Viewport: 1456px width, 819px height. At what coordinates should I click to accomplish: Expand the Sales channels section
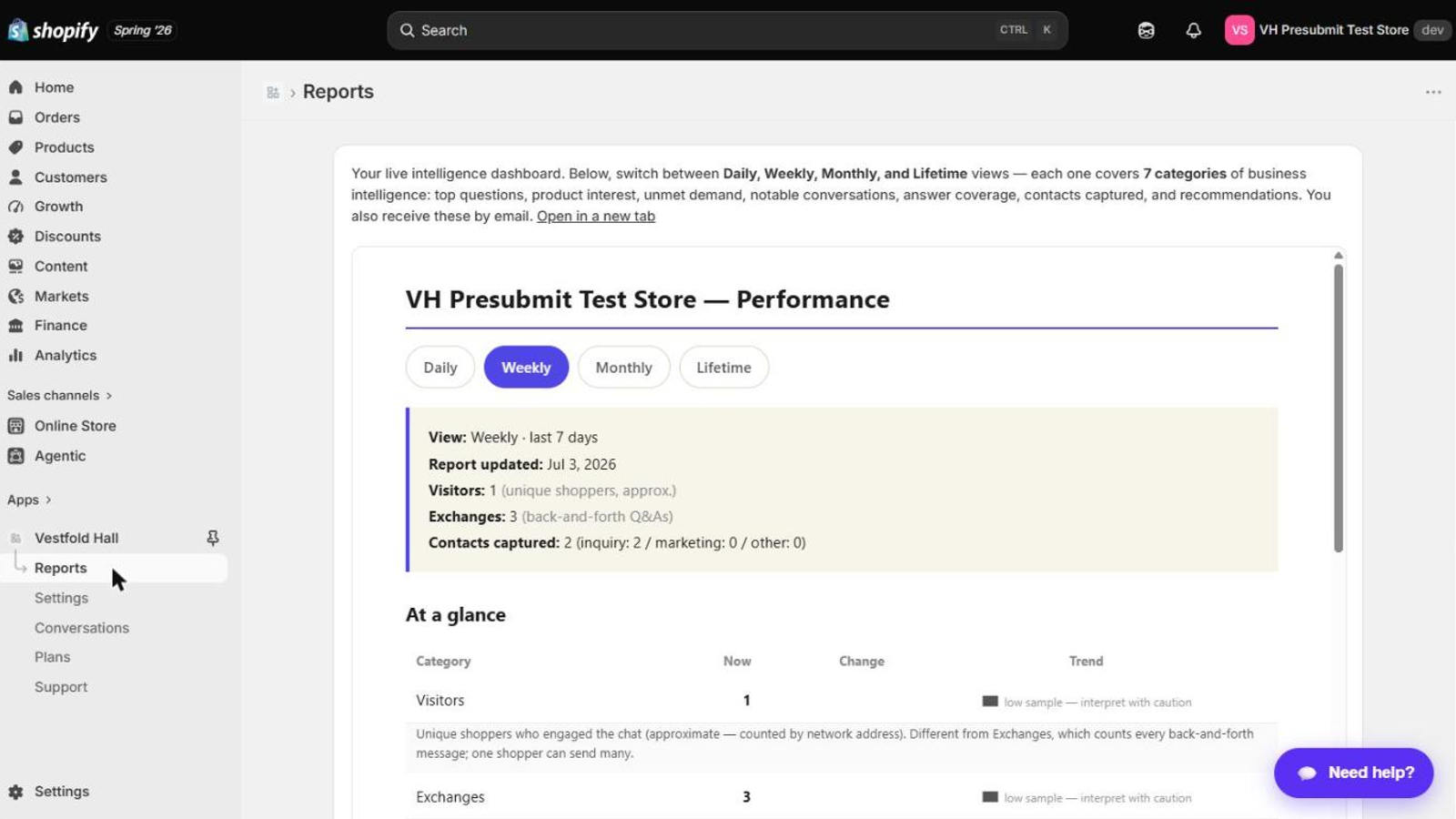tap(60, 396)
